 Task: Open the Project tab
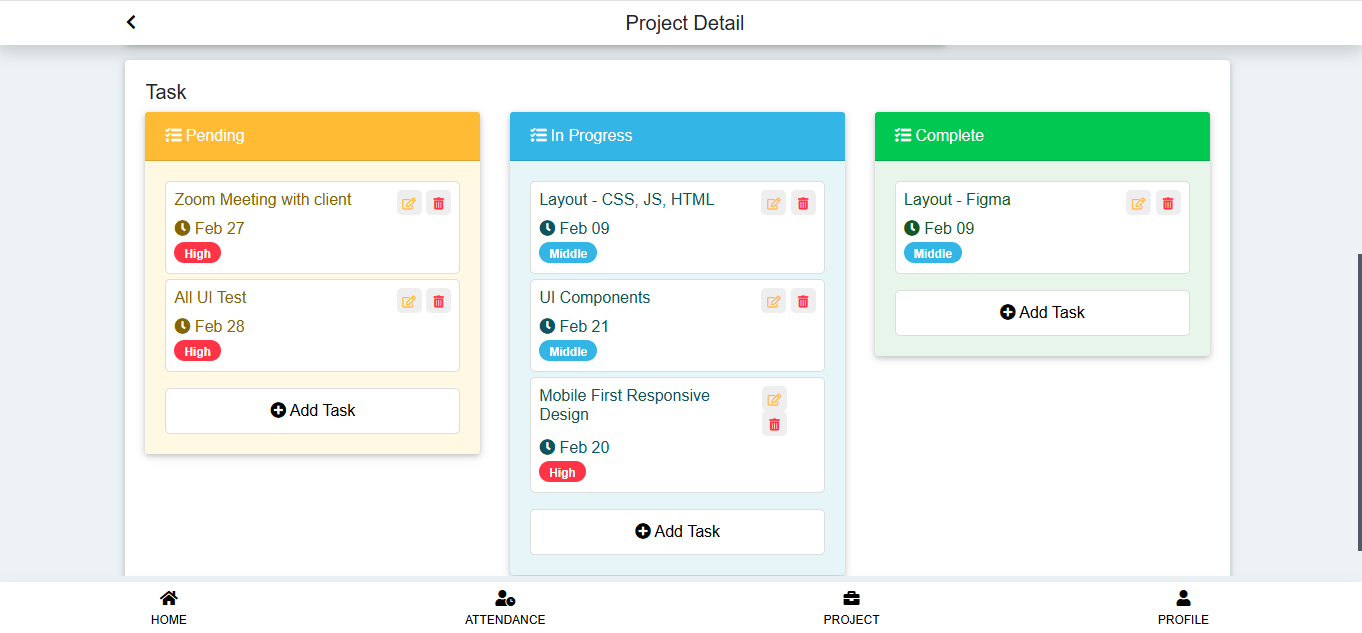(851, 607)
